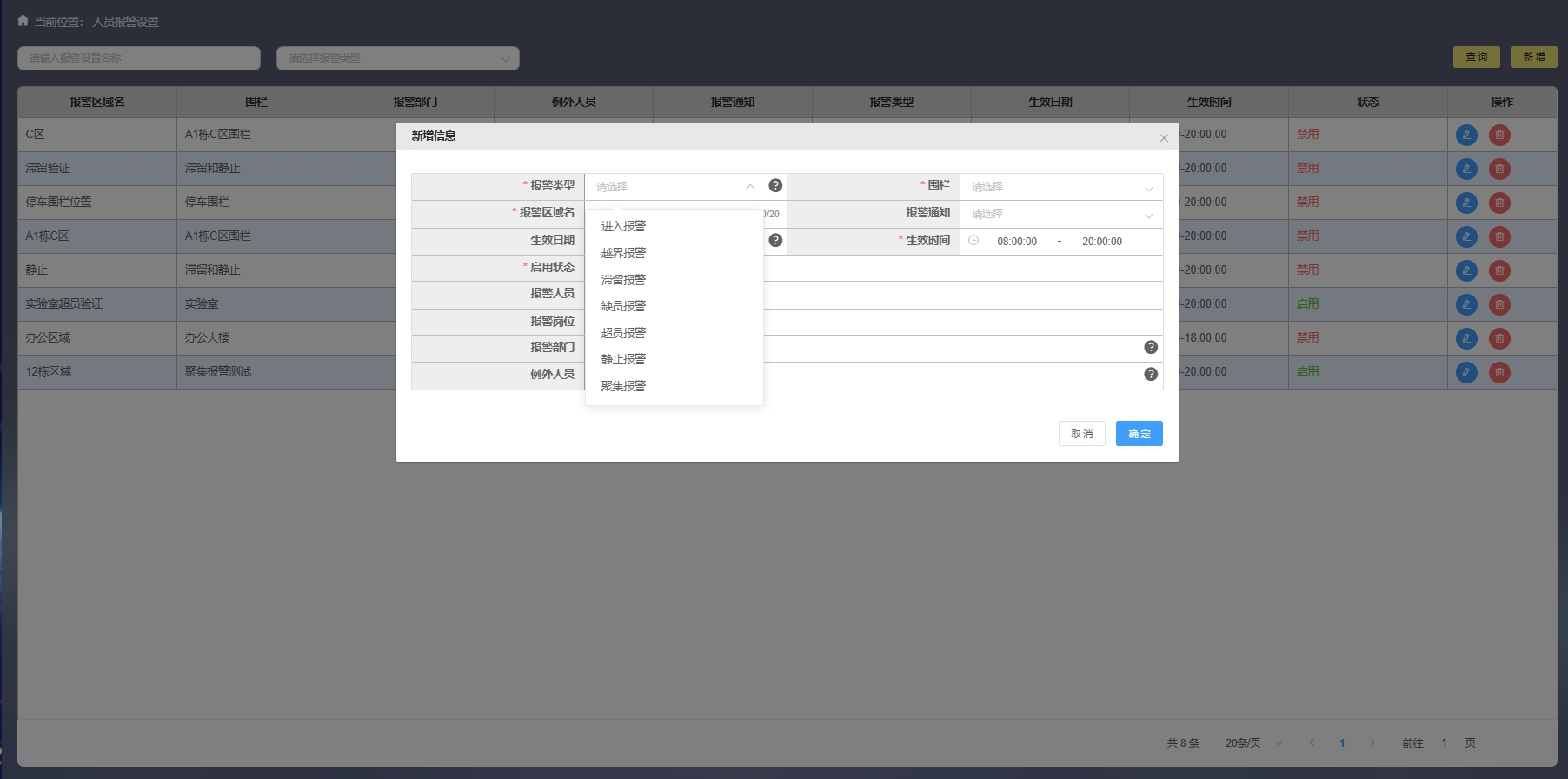Screen dimensions: 1568x779
Task: Click the help icon beside 报警类型 dropdown
Action: tap(775, 186)
